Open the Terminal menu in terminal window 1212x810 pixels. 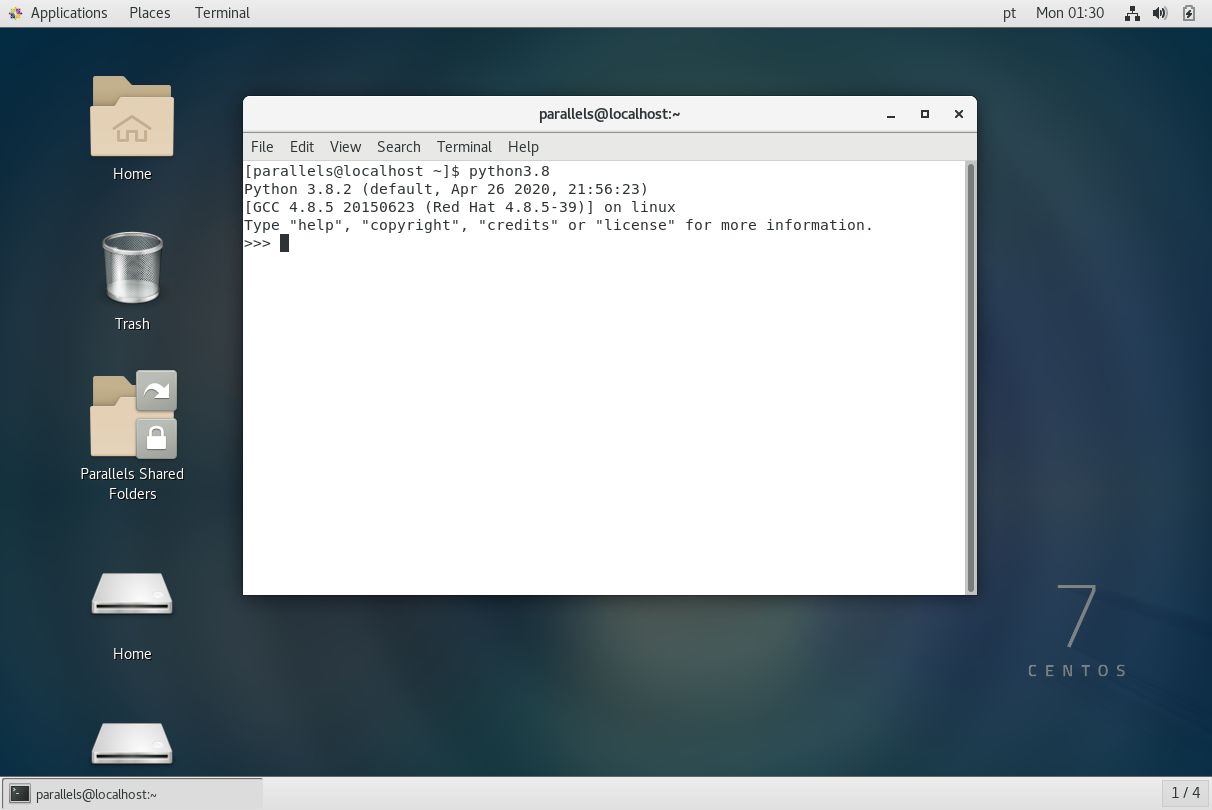pyautogui.click(x=464, y=146)
